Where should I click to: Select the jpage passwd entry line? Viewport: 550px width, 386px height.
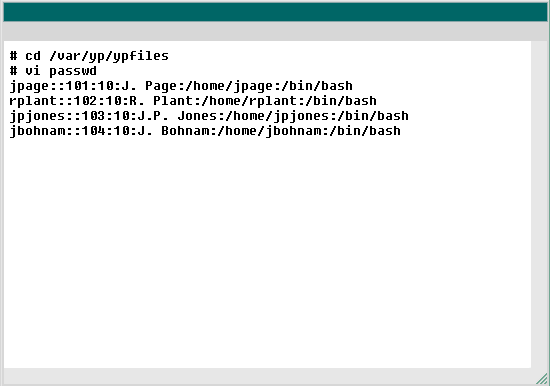click(181, 86)
